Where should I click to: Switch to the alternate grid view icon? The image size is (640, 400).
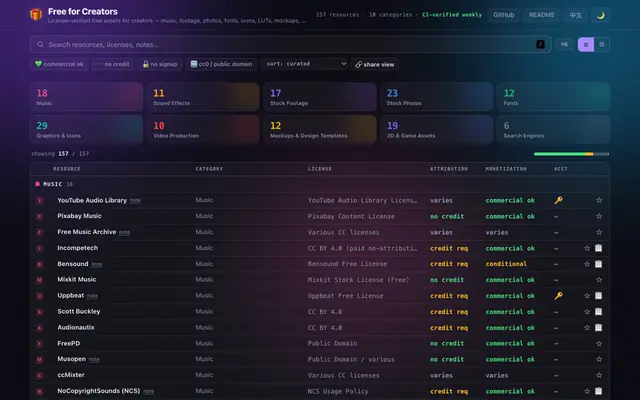click(602, 44)
